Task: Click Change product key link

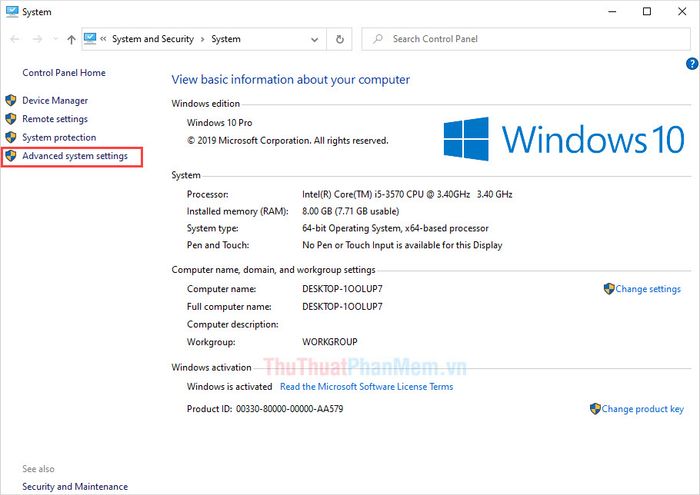Action: (642, 409)
